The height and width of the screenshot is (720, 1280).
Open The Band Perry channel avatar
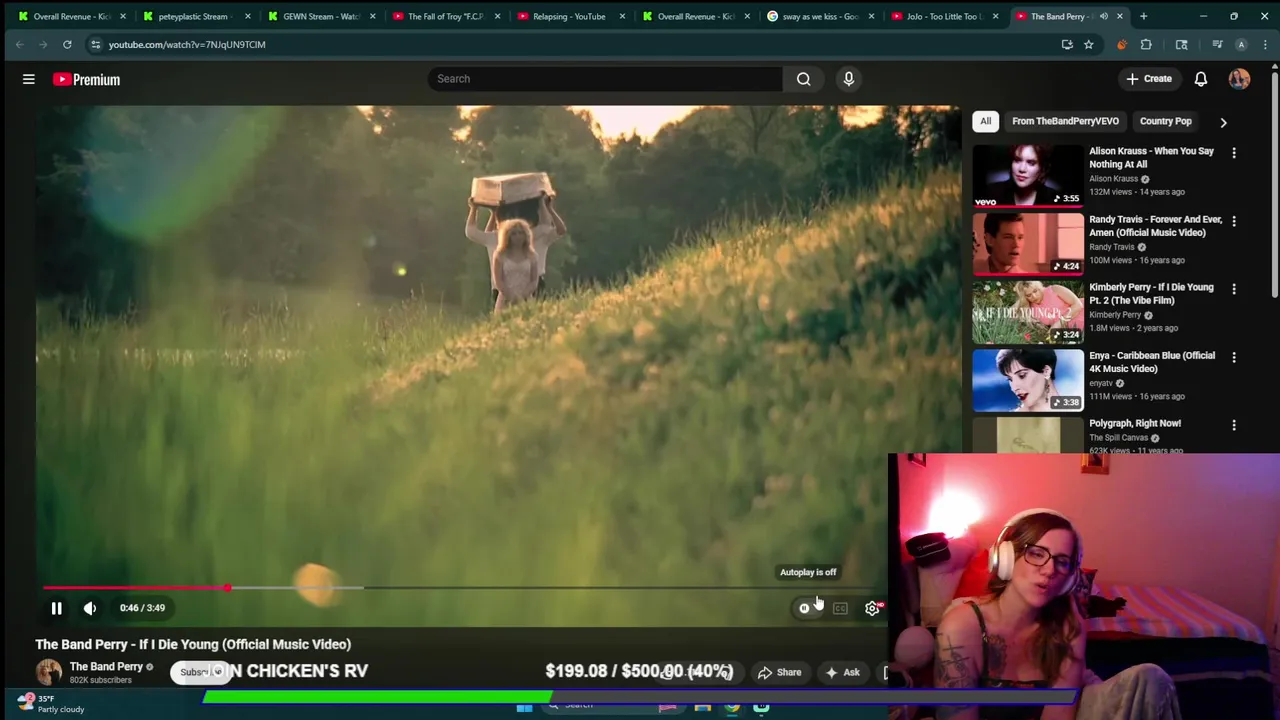[x=49, y=672]
